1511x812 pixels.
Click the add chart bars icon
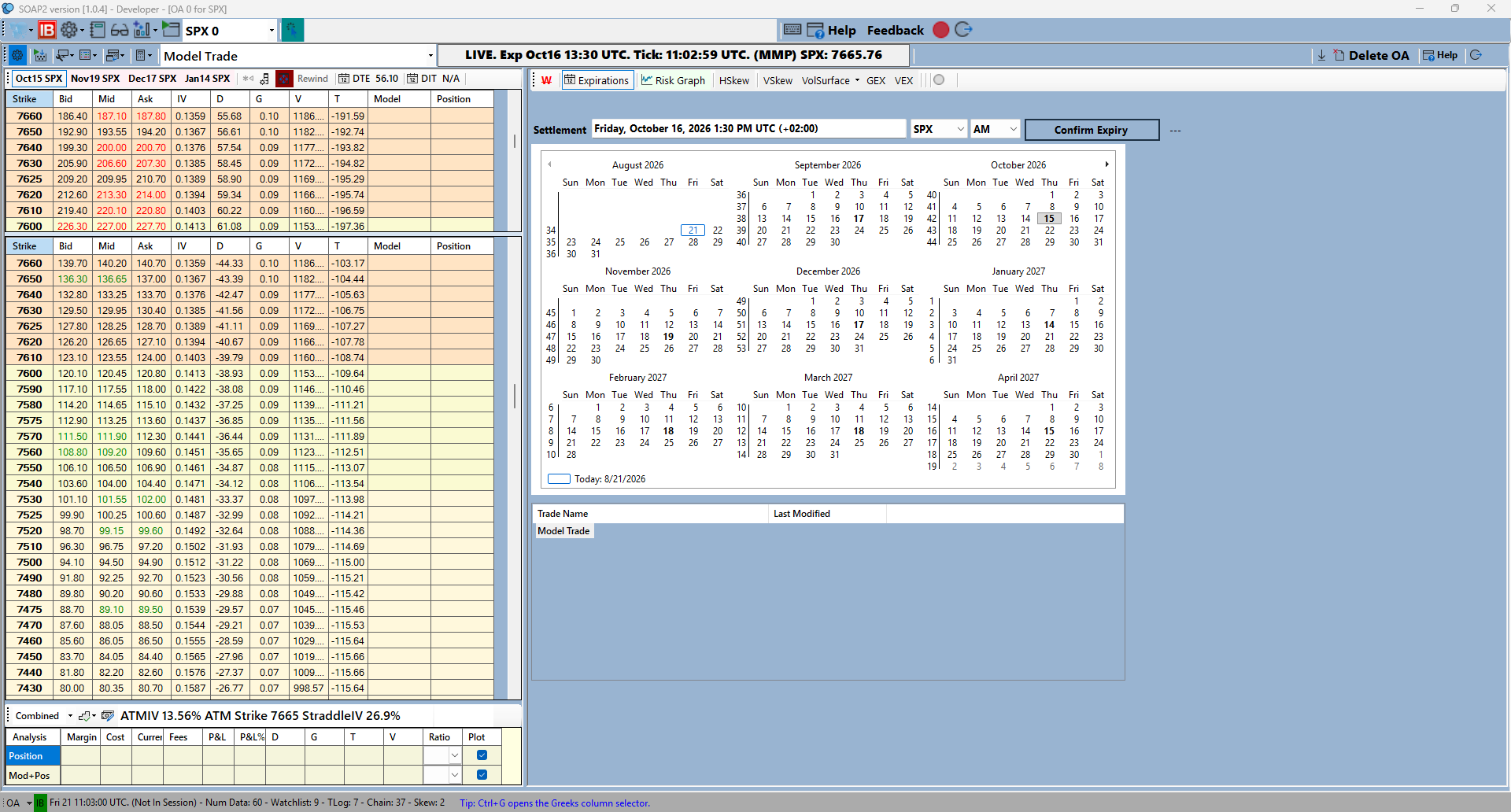pos(142,31)
